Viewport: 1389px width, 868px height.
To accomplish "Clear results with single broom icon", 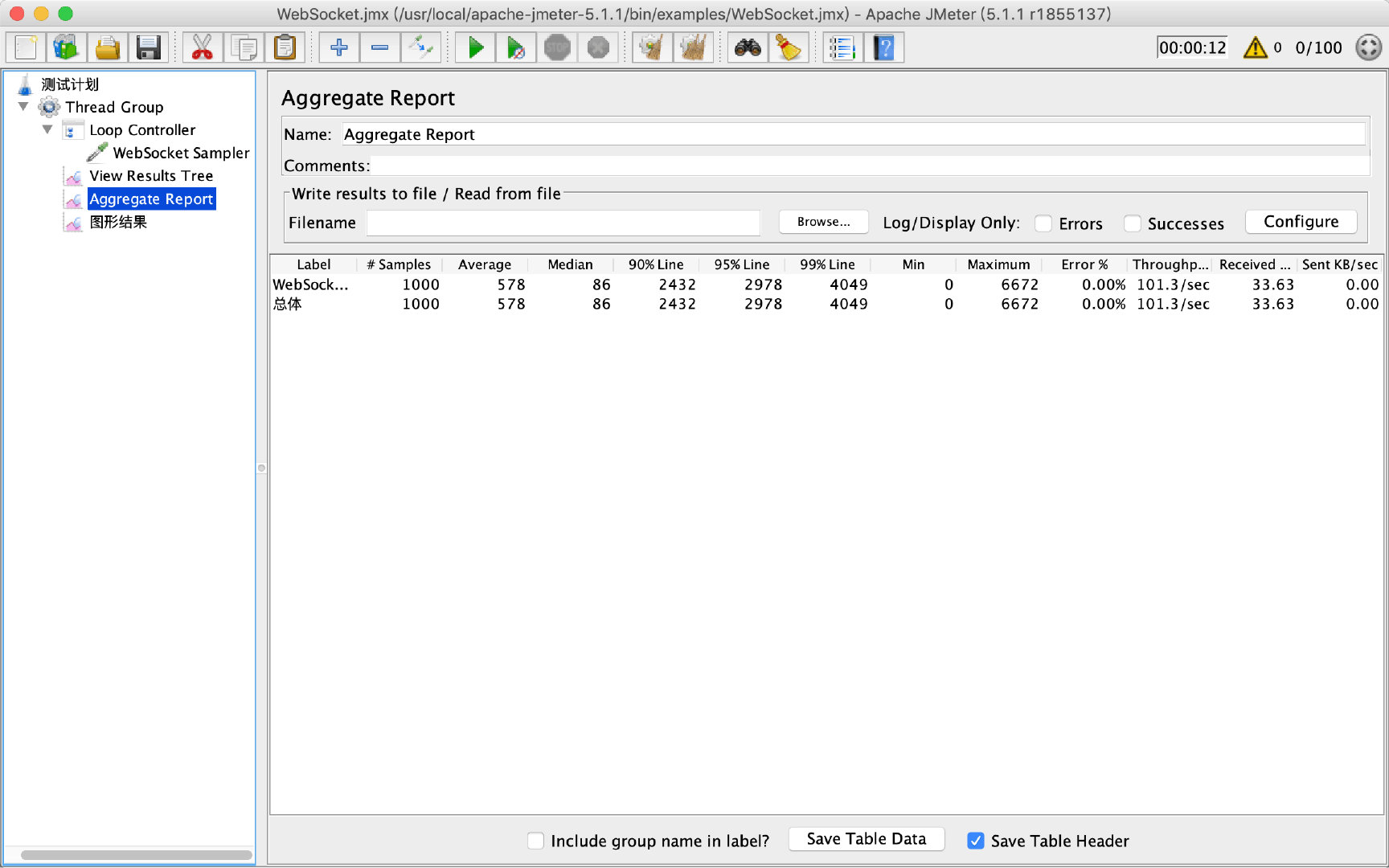I will pos(653,47).
